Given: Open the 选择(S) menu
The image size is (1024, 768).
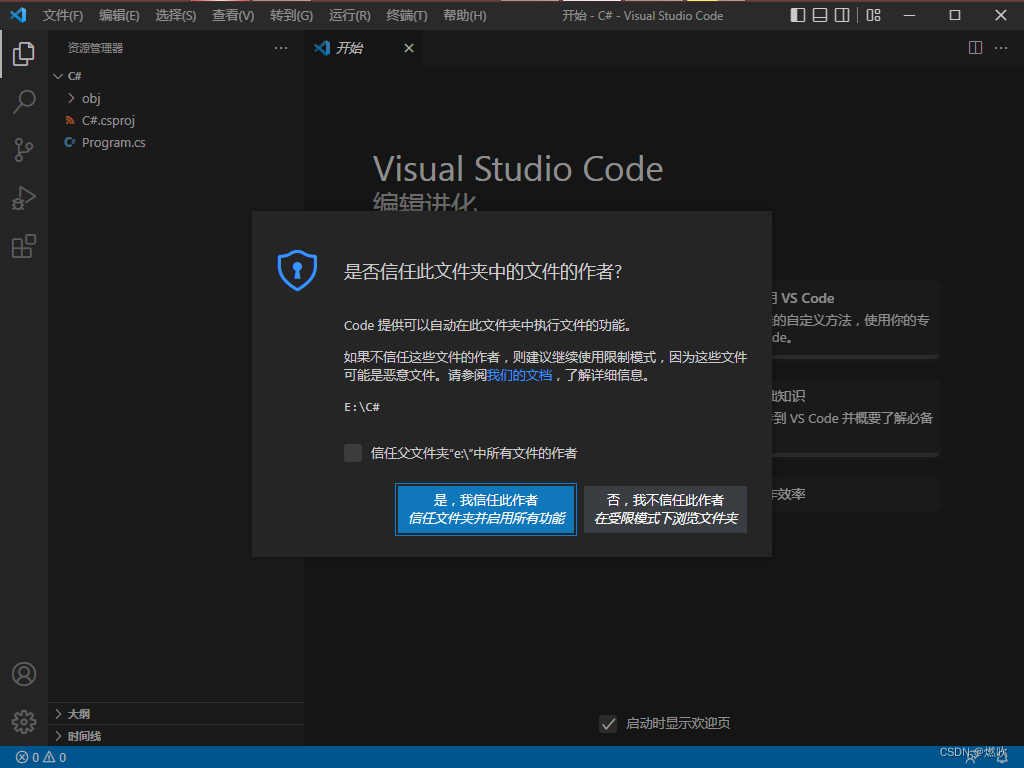Looking at the screenshot, I should [176, 15].
